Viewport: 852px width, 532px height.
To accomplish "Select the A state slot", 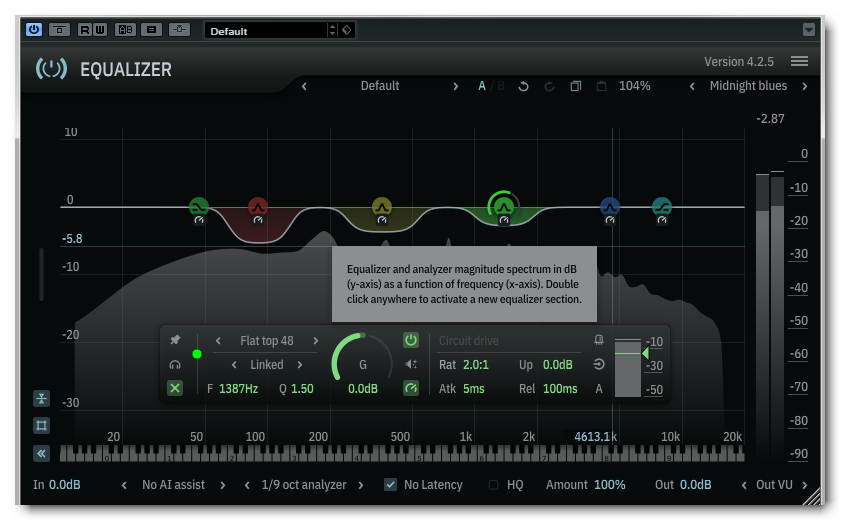I will tap(481, 86).
